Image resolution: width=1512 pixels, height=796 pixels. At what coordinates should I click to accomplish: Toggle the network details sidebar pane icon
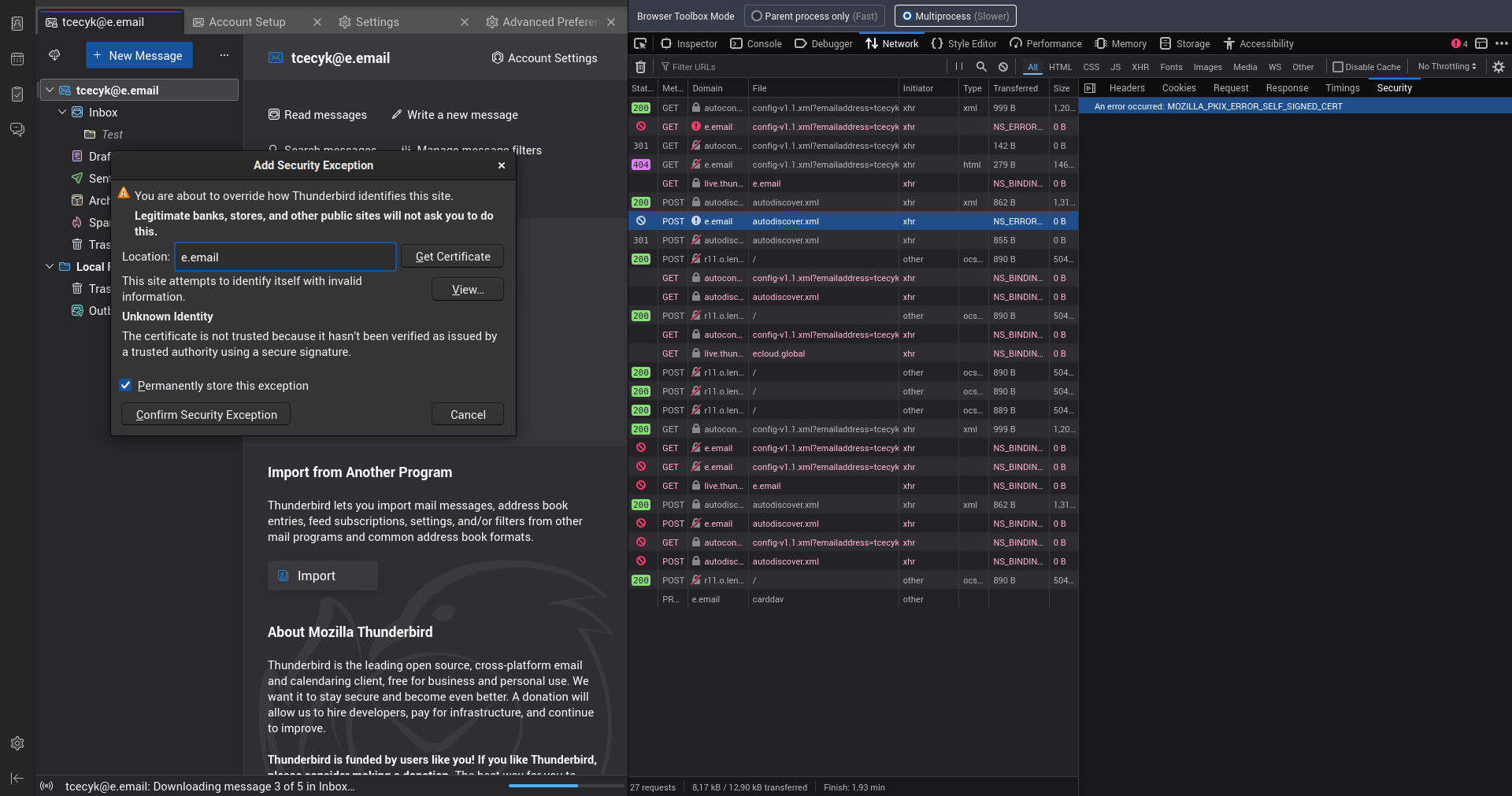click(x=1090, y=88)
